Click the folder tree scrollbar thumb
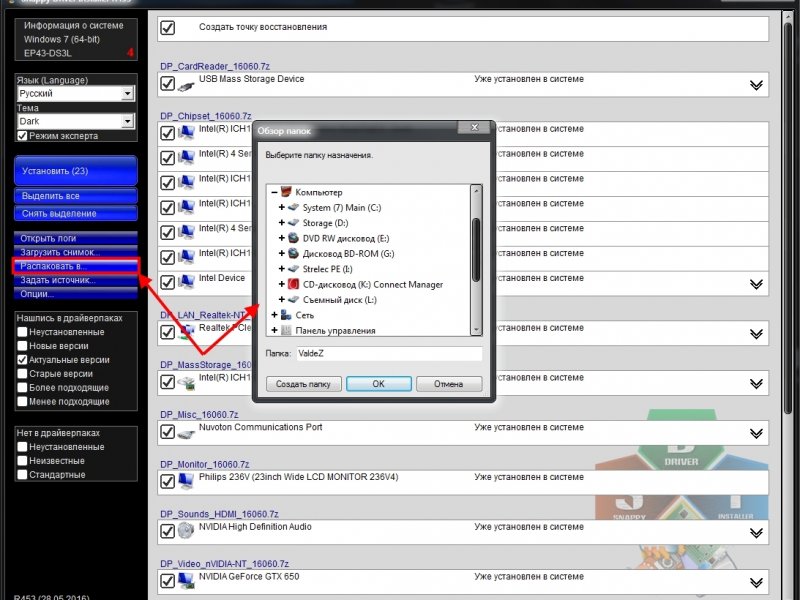Image resolution: width=800 pixels, height=600 pixels. click(x=476, y=250)
